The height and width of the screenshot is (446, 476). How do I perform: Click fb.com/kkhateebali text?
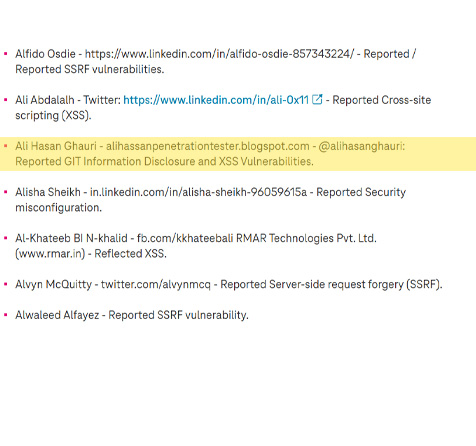click(x=185, y=238)
